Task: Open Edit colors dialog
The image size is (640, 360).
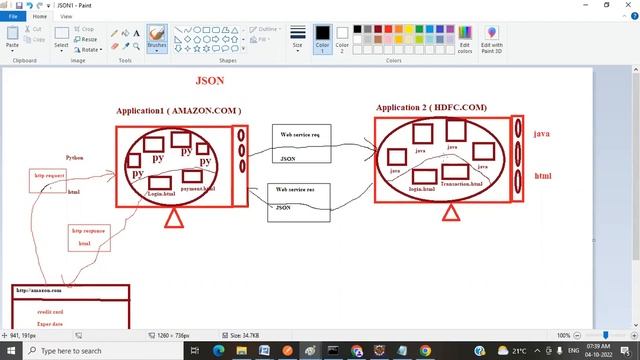Action: click(x=464, y=40)
